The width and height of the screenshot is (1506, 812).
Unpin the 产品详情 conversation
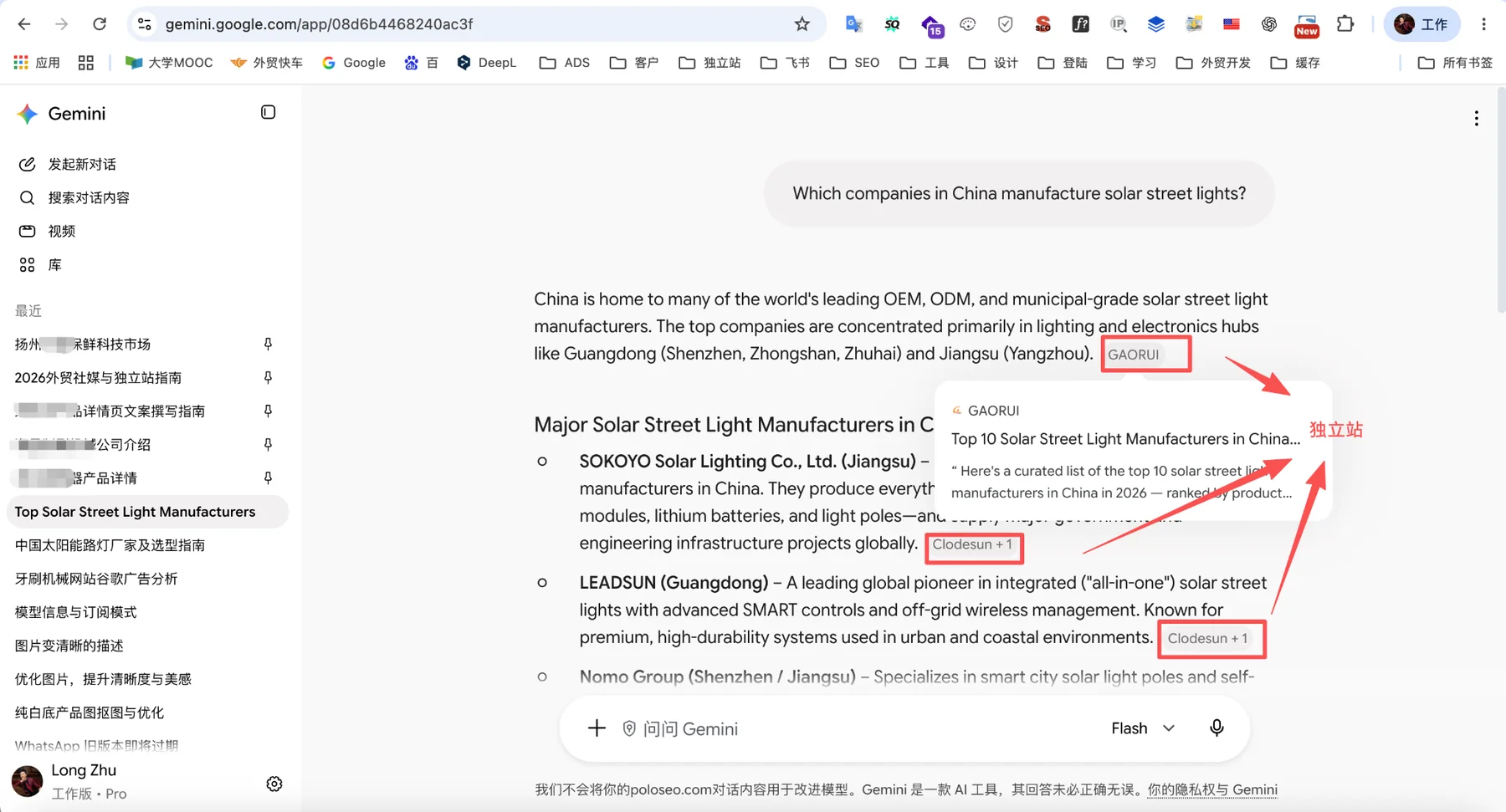point(268,477)
